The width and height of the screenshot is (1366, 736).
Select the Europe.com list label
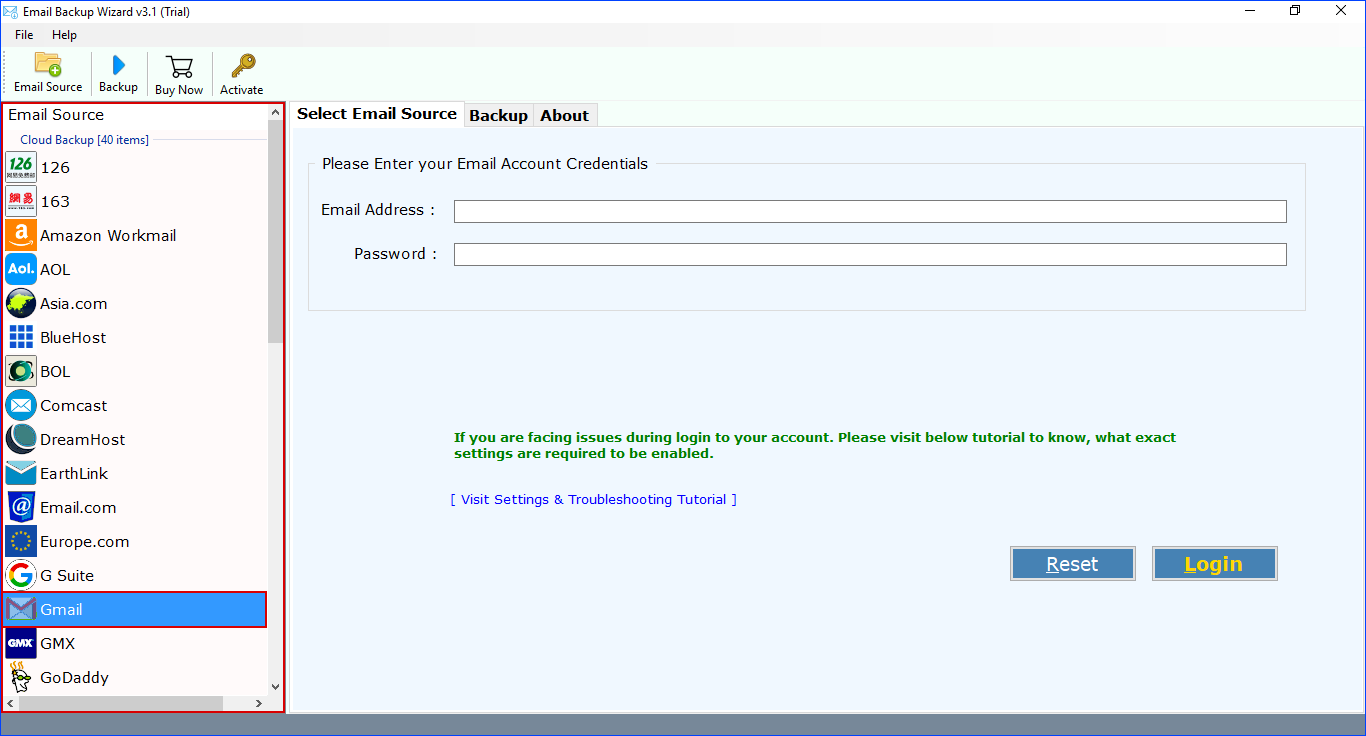[85, 541]
